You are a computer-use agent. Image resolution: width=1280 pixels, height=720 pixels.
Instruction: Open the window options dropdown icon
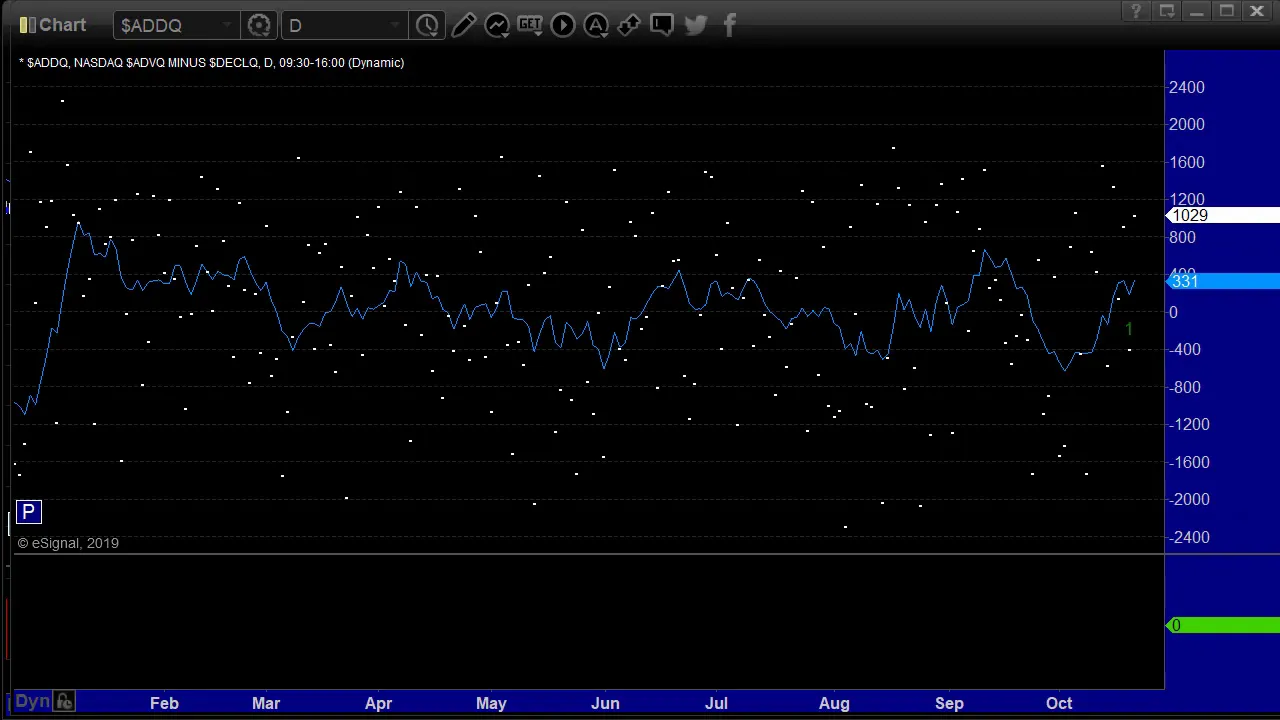(1166, 11)
